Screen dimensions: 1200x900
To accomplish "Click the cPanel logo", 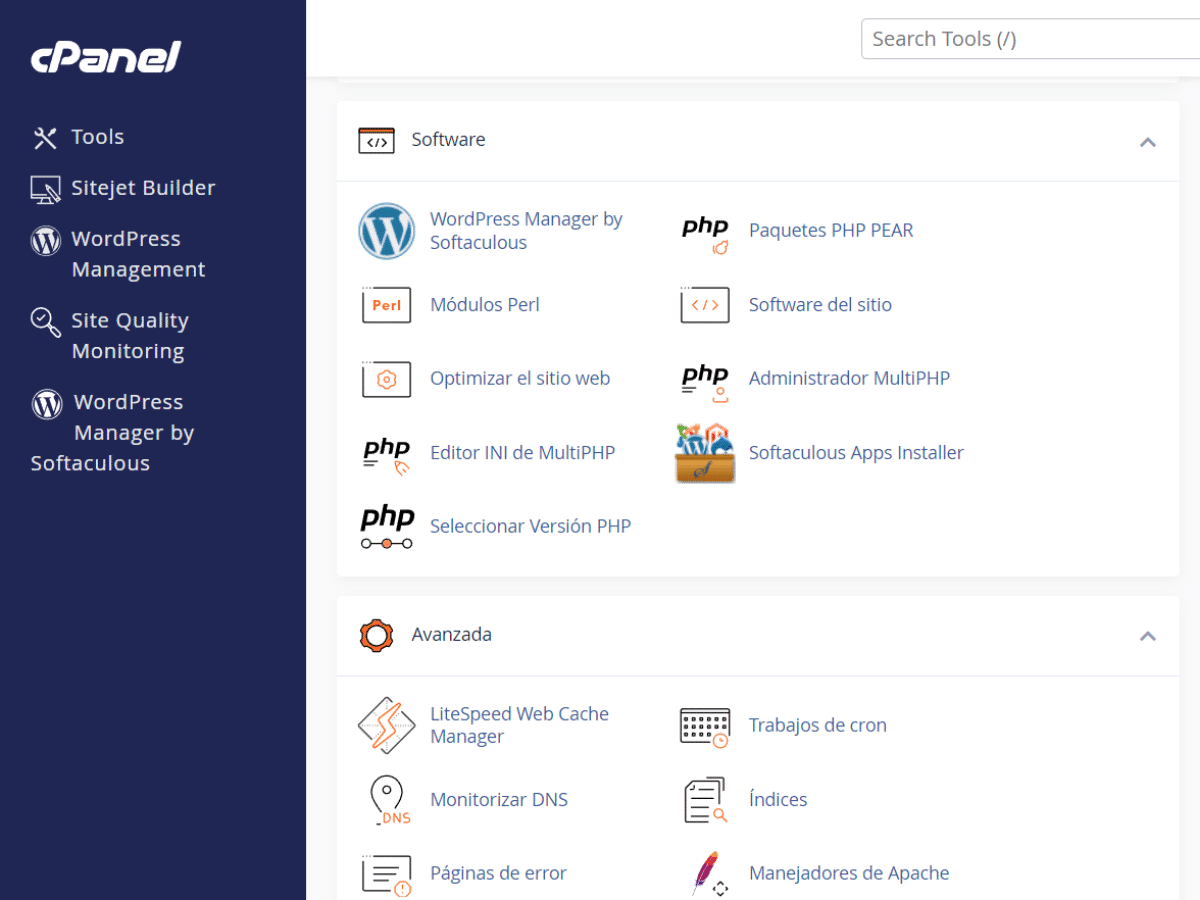I will pos(105,57).
